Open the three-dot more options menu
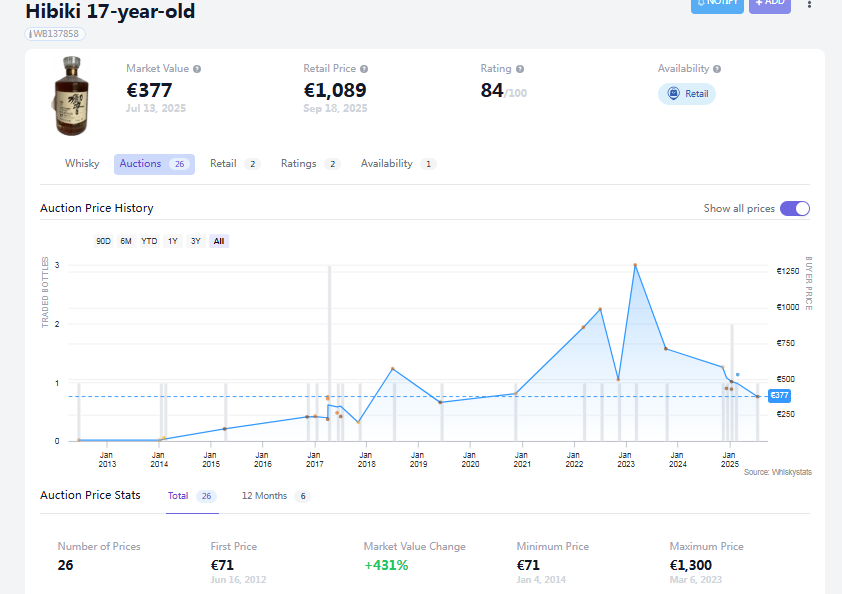 [x=809, y=4]
